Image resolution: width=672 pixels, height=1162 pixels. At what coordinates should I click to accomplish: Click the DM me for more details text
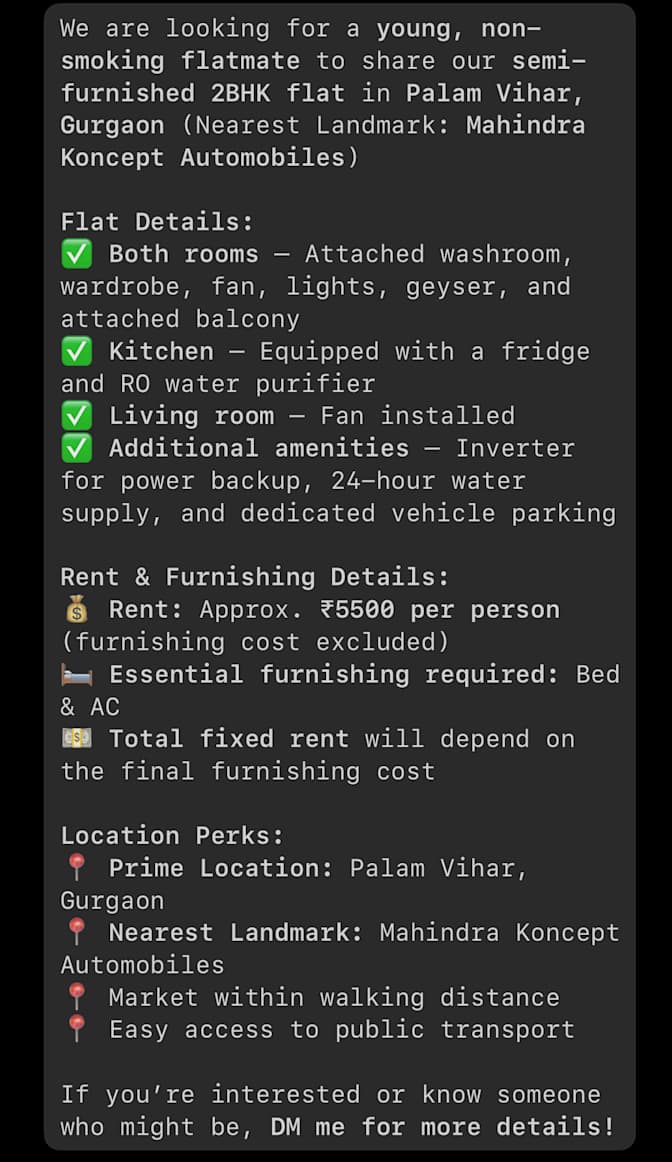click(442, 1126)
